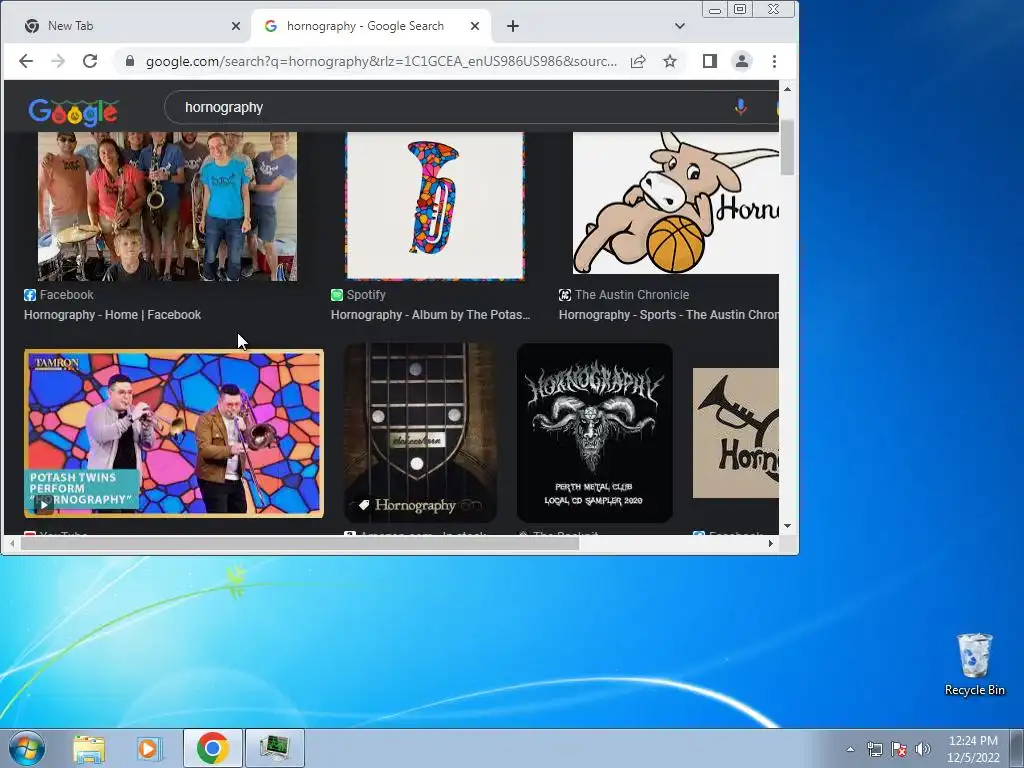Screen dimensions: 1024x768
Task: Click the vertical scrollbar down arrow
Action: click(x=788, y=526)
